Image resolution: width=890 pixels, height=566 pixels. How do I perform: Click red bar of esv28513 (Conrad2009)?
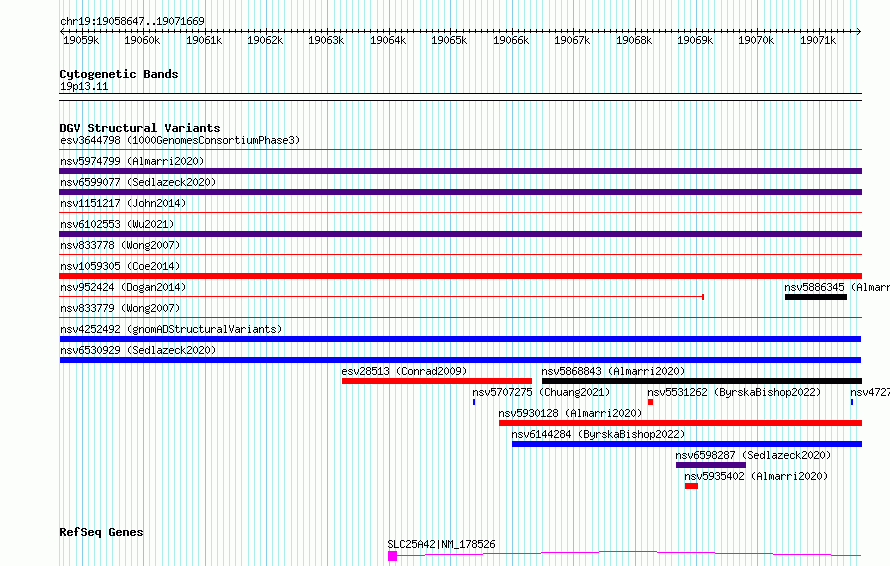coord(436,381)
